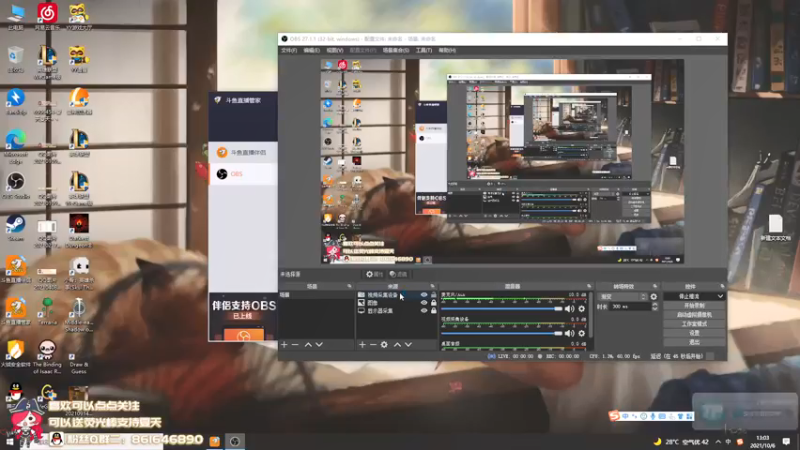Open source Properties gear button

pos(374,274)
